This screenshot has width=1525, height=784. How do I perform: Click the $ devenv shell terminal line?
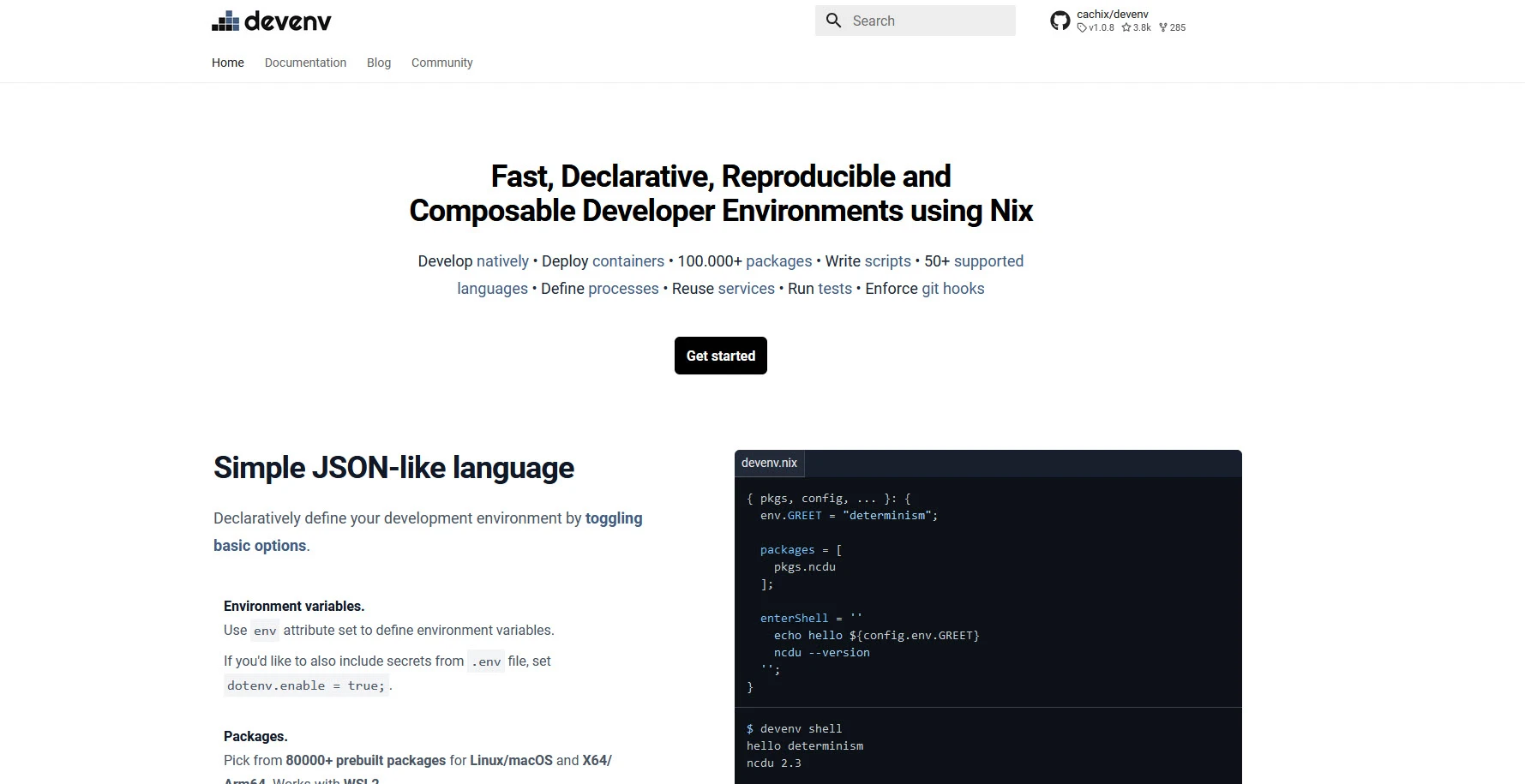(795, 728)
